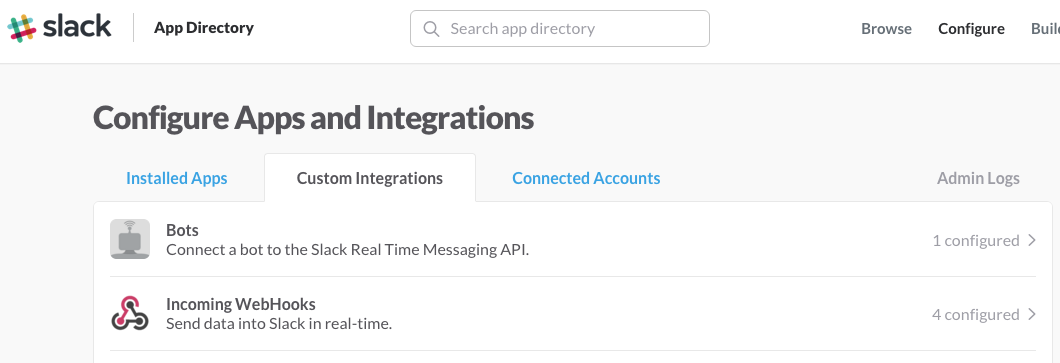Click the Slack logo
The height and width of the screenshot is (363, 1060).
pyautogui.click(x=59, y=28)
